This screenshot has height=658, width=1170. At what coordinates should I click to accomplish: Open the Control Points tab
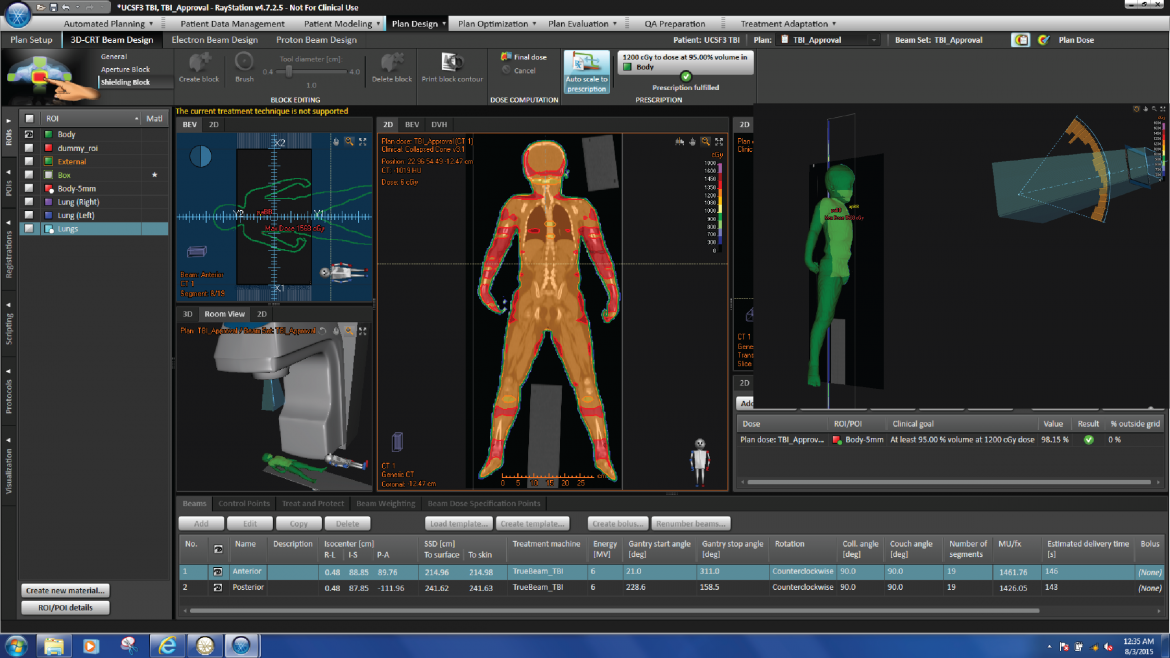point(244,504)
